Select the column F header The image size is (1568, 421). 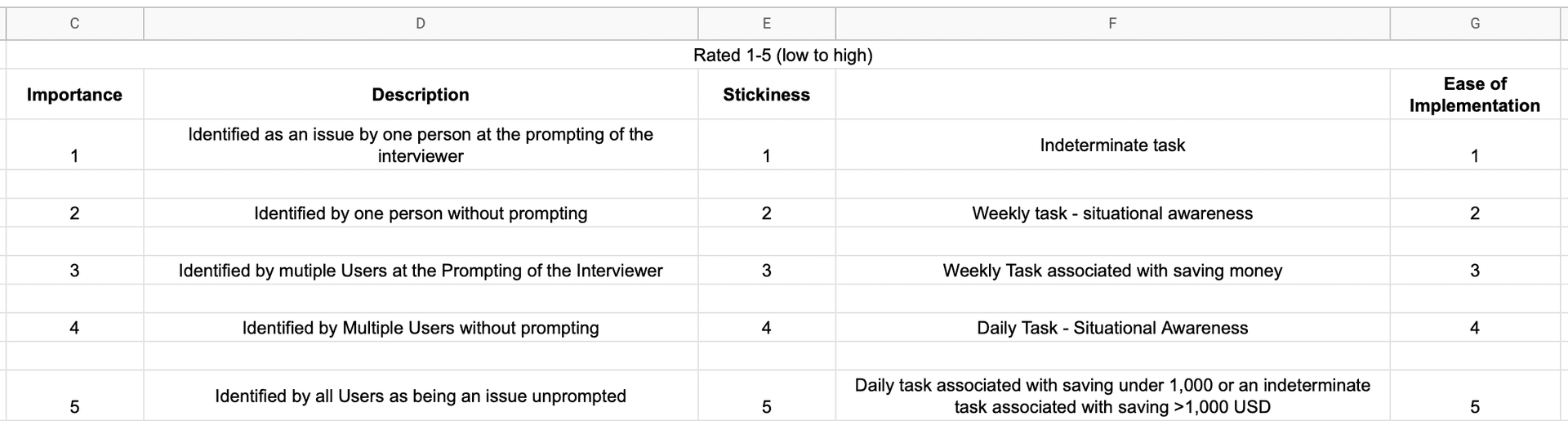(1112, 24)
